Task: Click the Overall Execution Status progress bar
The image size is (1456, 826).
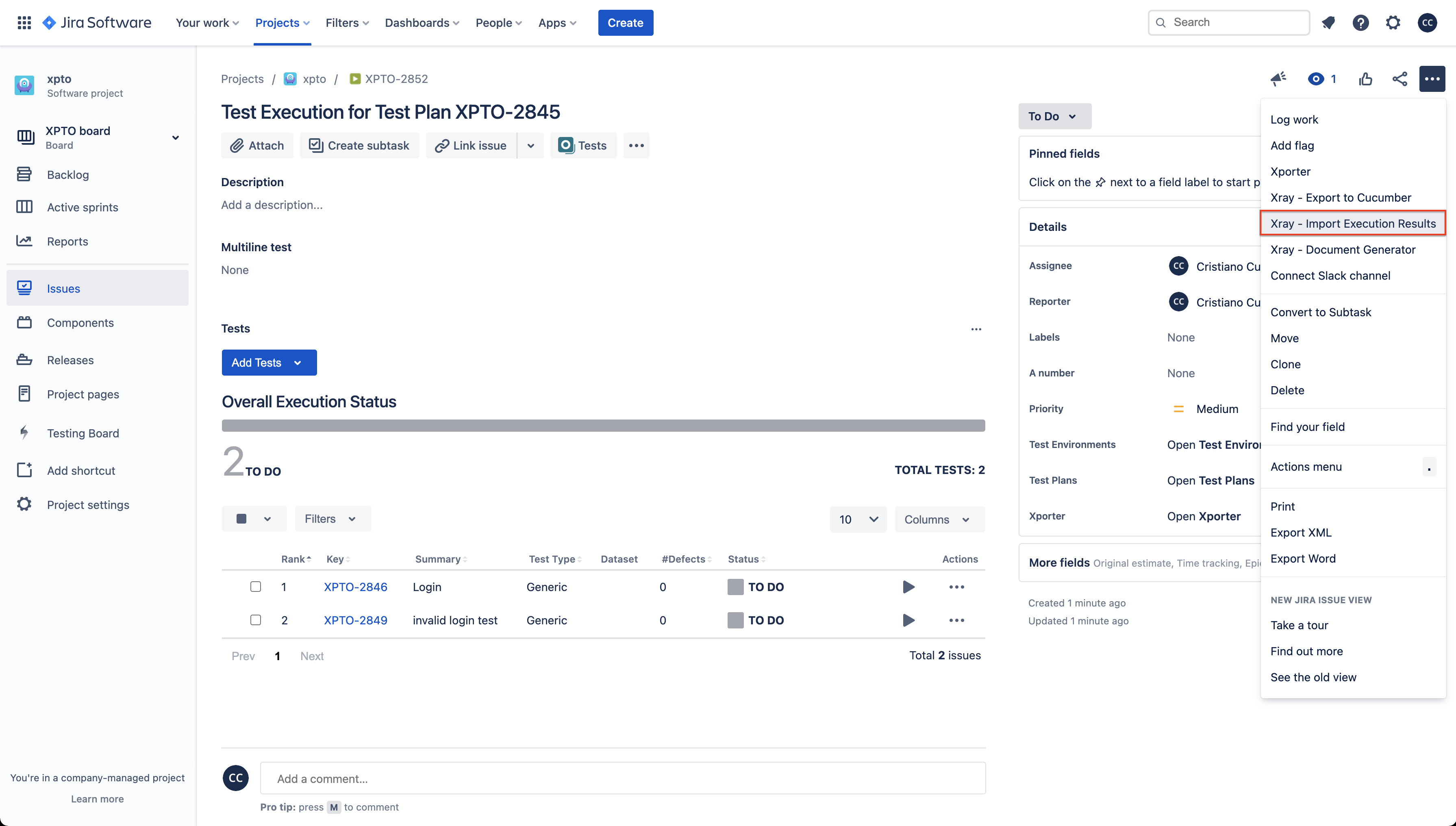Action: [x=603, y=426]
